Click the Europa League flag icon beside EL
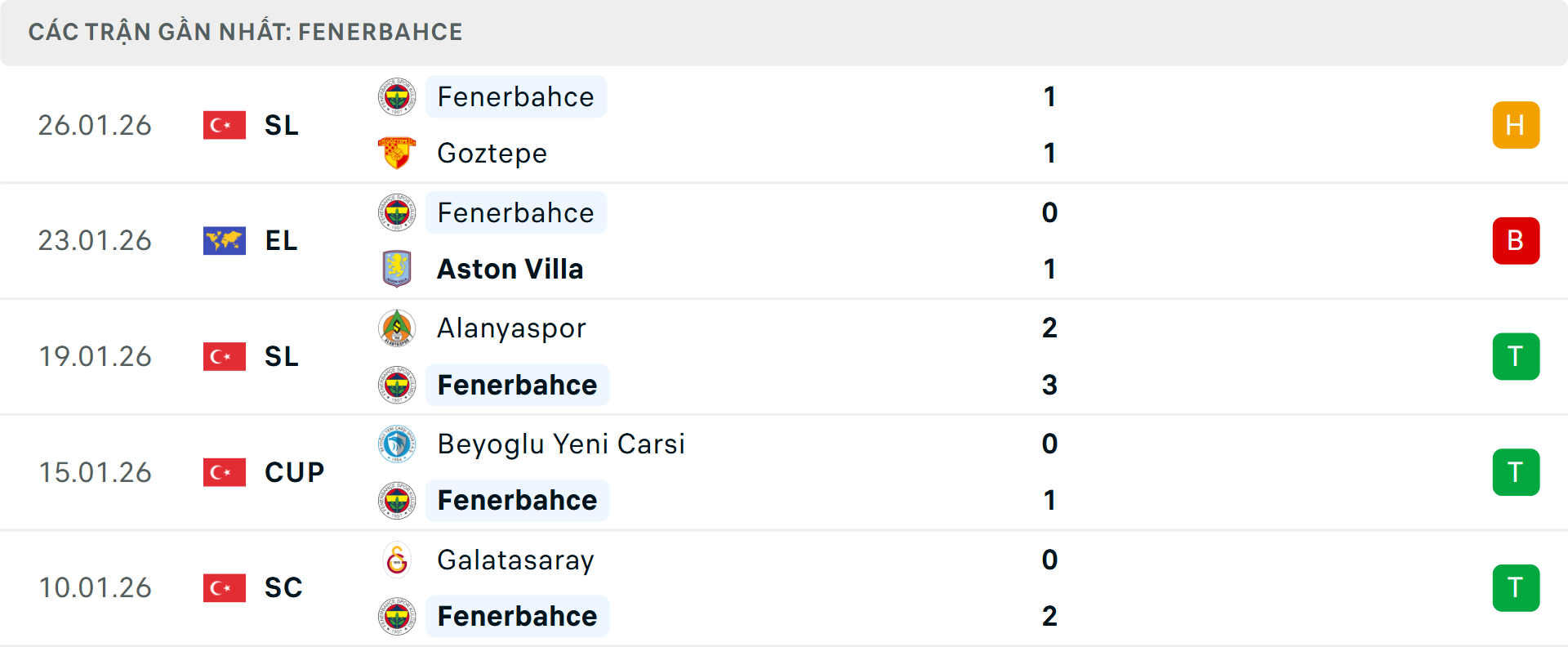This screenshot has height=647, width=1568. [x=224, y=241]
